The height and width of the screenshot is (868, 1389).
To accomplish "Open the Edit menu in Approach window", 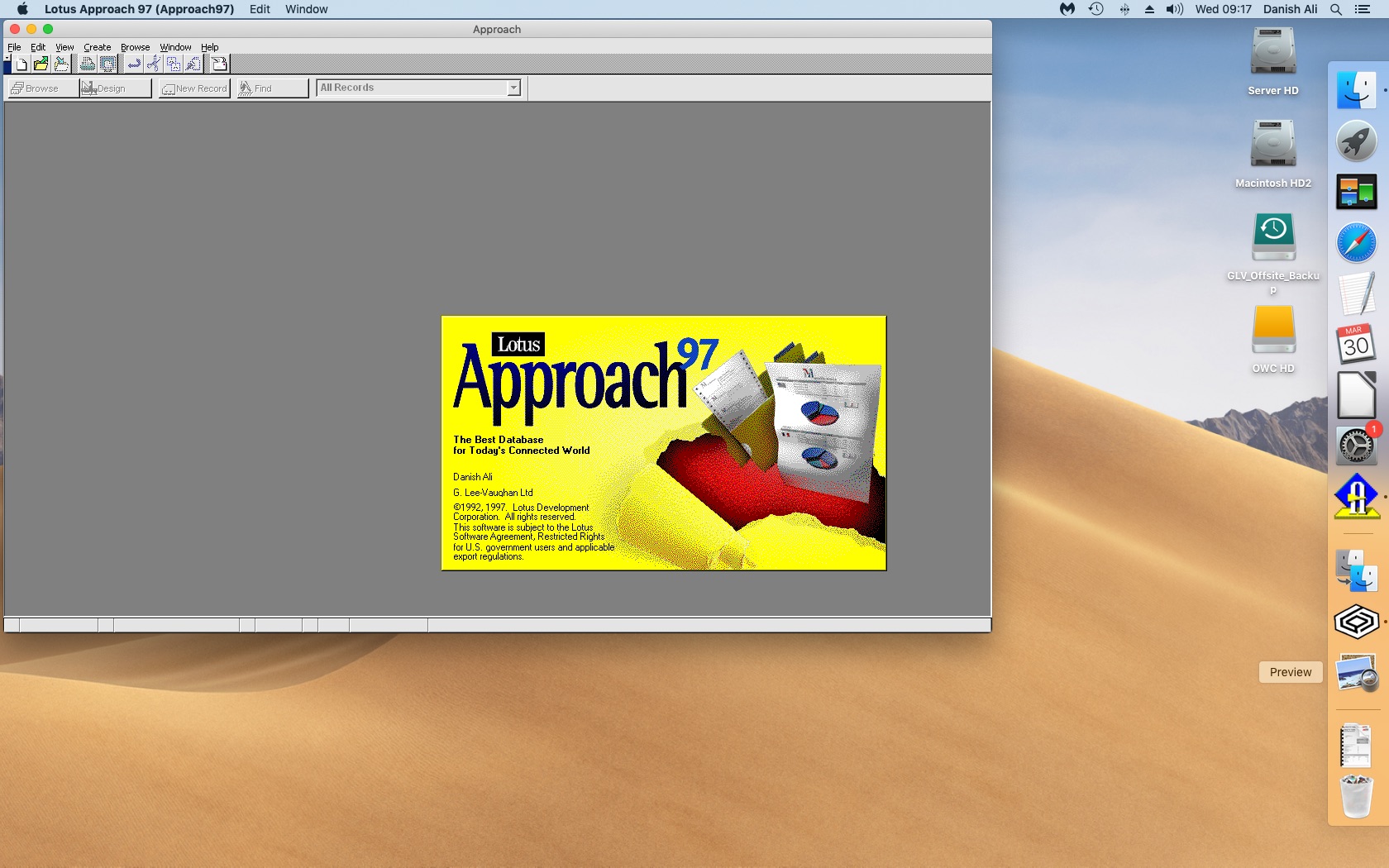I will pyautogui.click(x=38, y=47).
